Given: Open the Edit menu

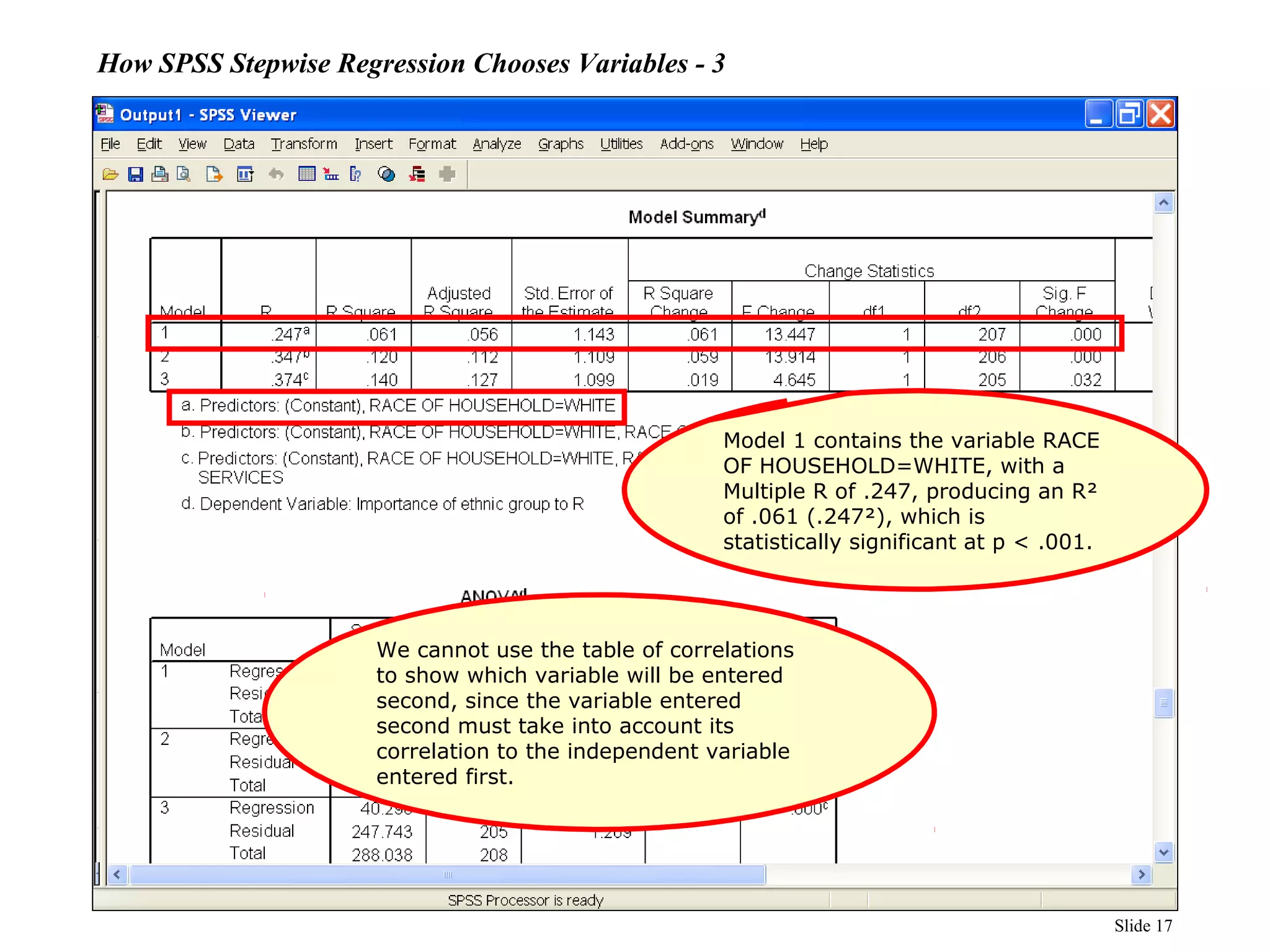Looking at the screenshot, I should coord(149,144).
